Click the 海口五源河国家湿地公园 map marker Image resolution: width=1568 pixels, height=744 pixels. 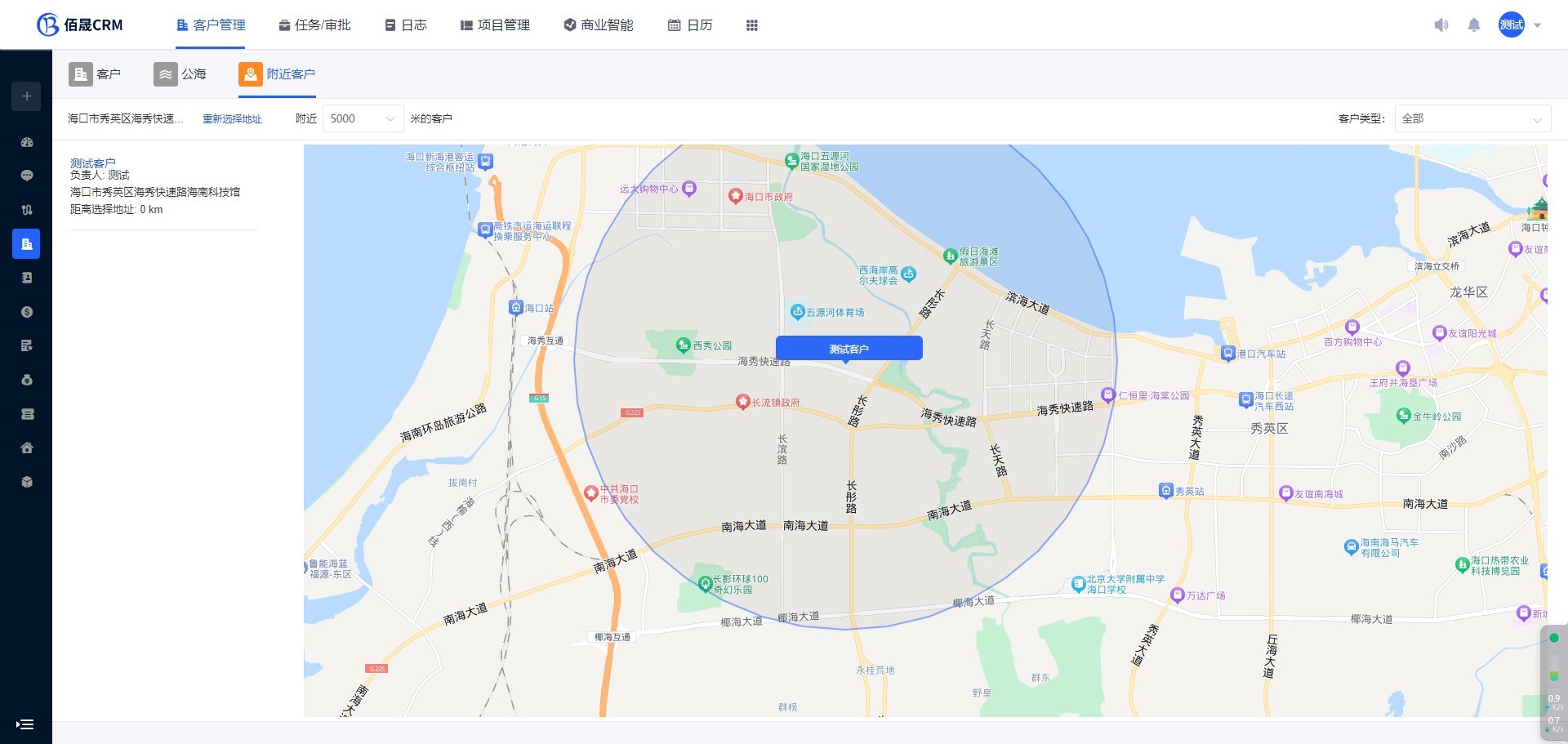(791, 161)
